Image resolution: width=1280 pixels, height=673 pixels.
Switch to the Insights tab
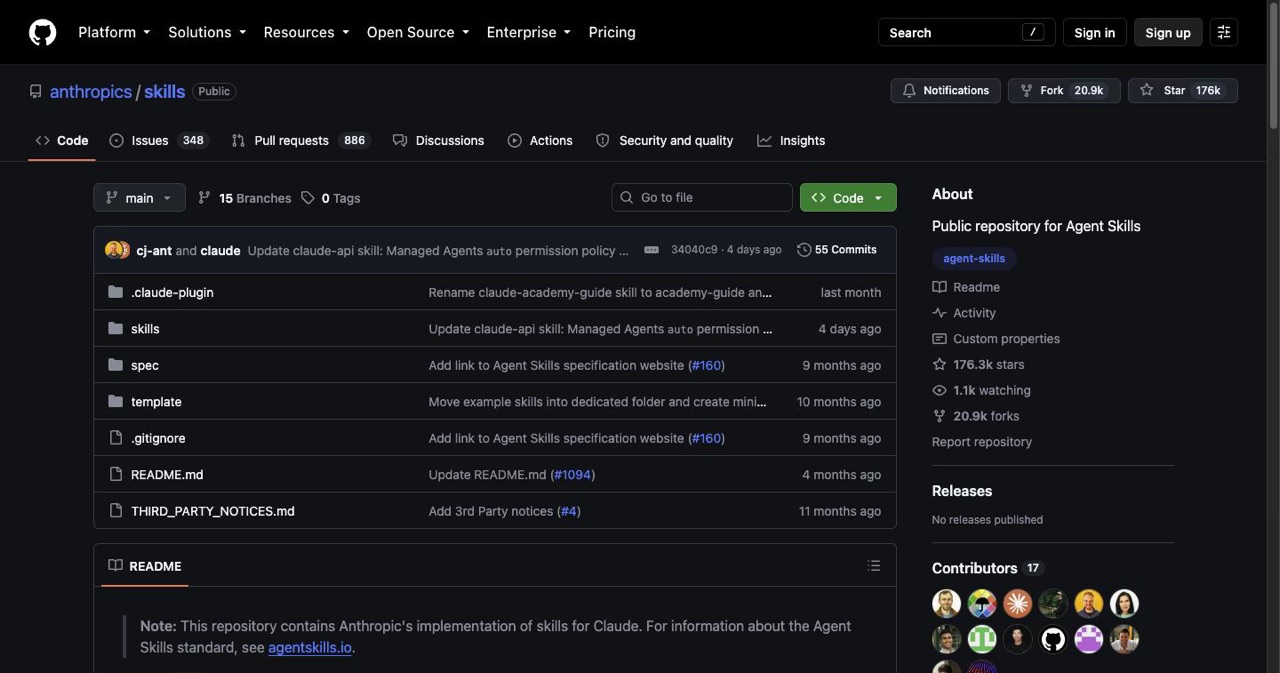pyautogui.click(x=791, y=140)
